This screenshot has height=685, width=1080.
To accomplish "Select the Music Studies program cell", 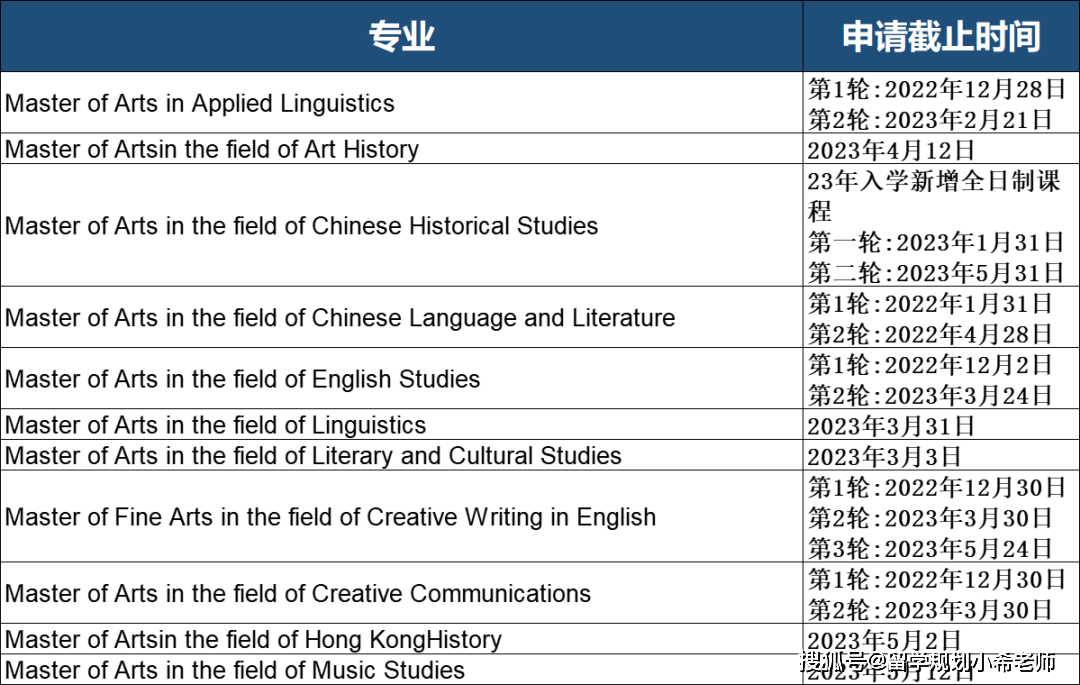I will [x=402, y=670].
